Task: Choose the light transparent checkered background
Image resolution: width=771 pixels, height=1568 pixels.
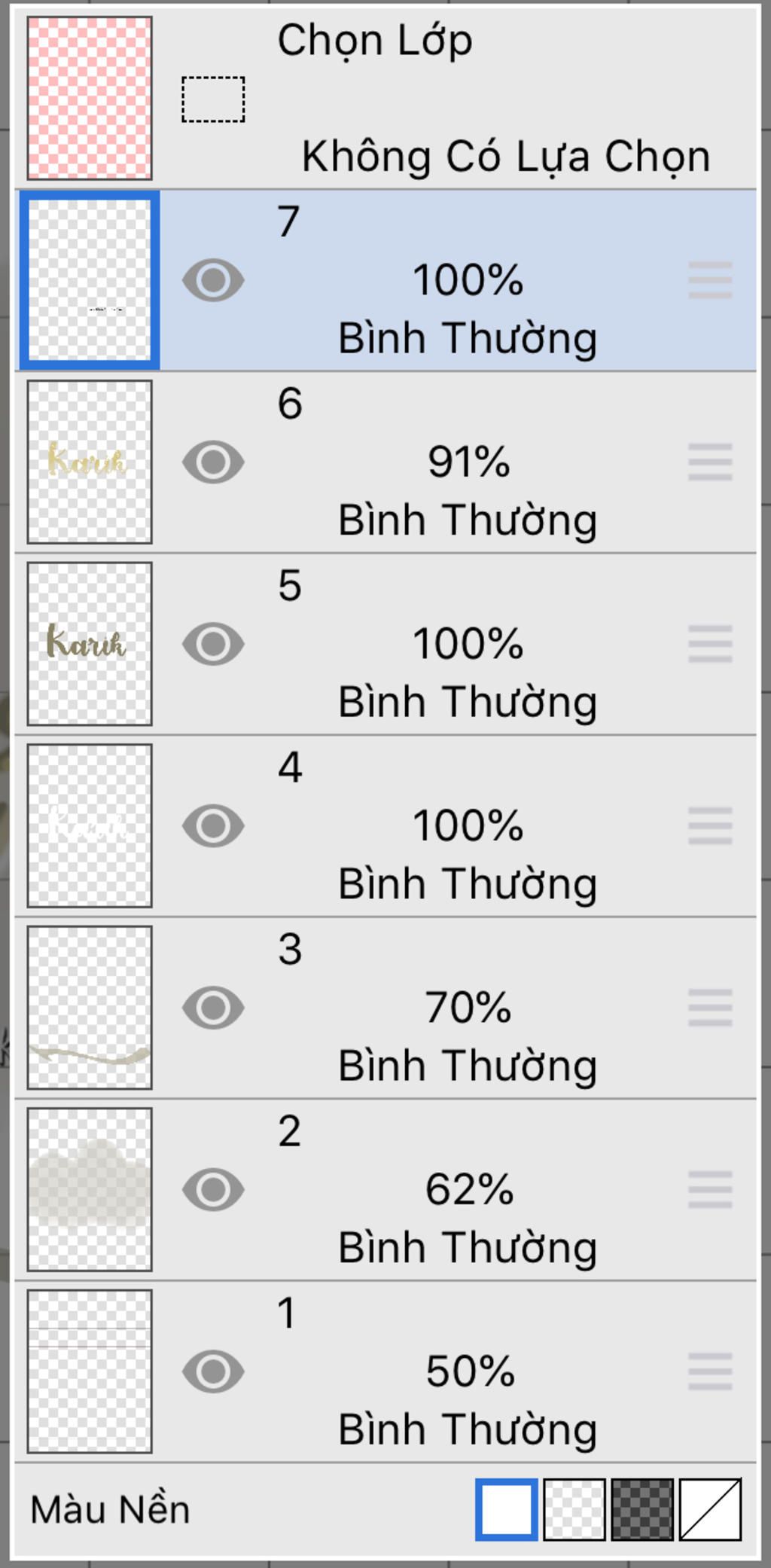Action: point(574,1509)
